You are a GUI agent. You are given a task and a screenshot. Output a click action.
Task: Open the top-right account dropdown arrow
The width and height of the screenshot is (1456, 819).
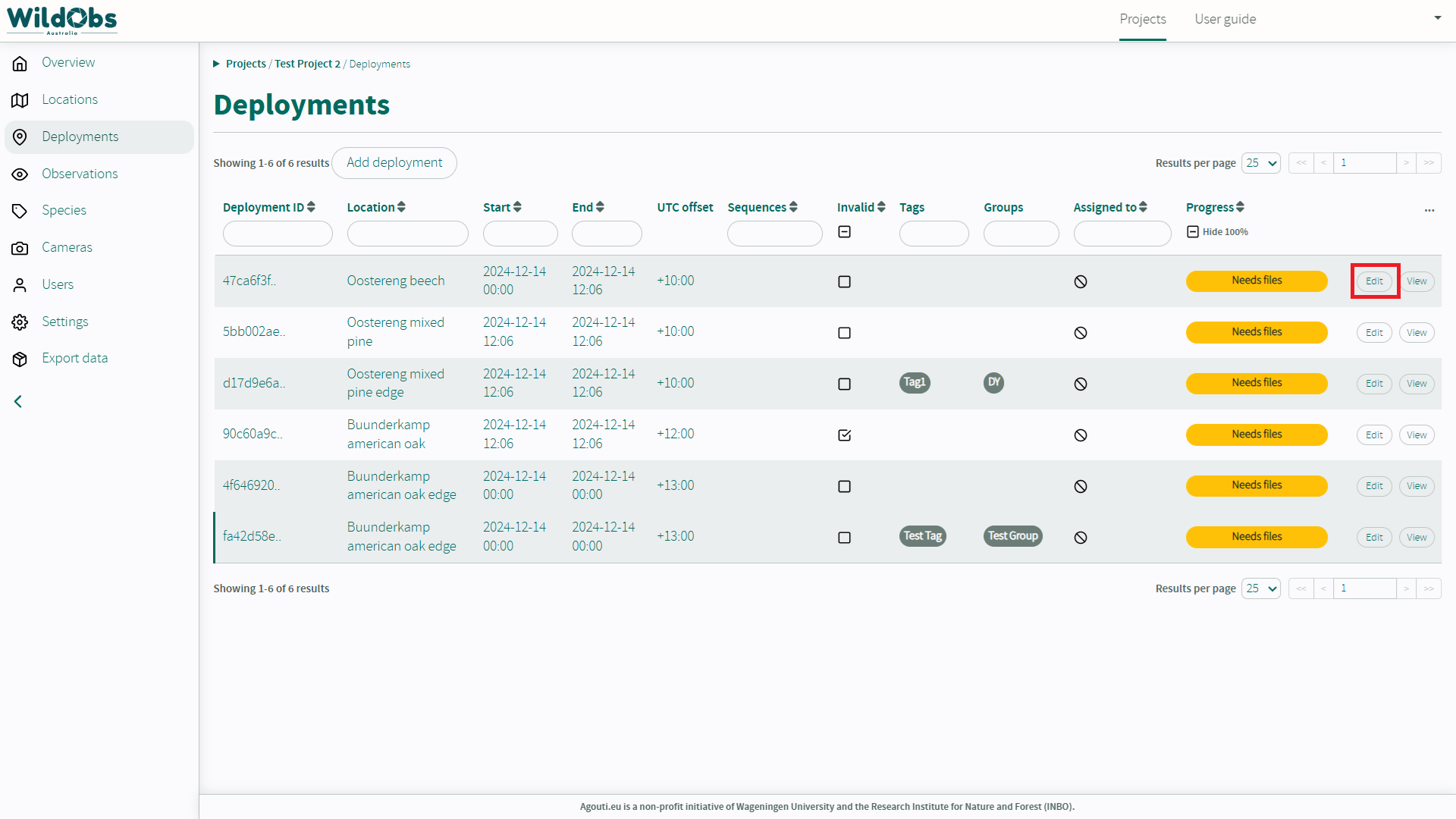tap(1437, 18)
